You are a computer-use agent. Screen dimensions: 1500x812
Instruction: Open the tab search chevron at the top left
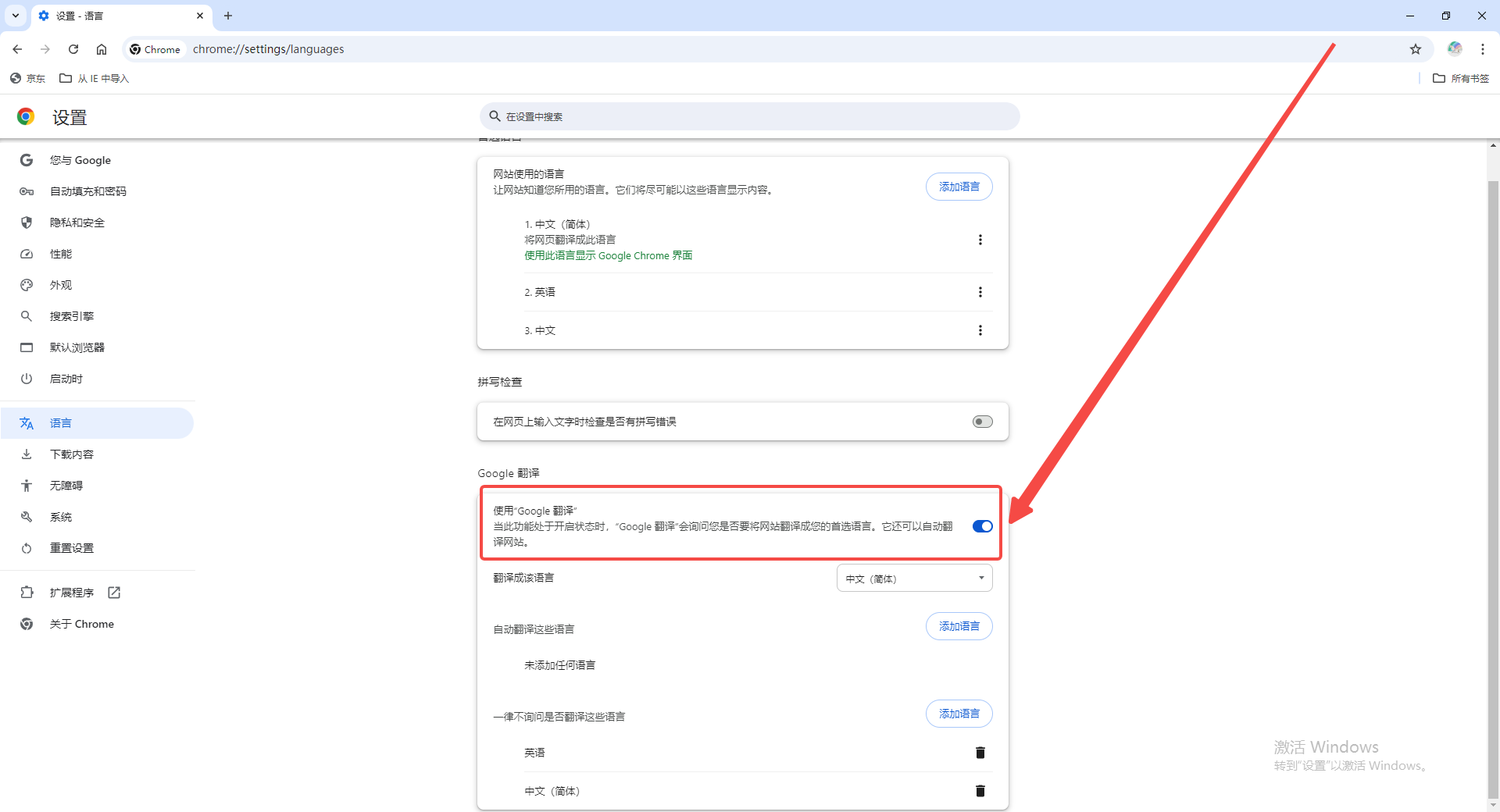16,16
